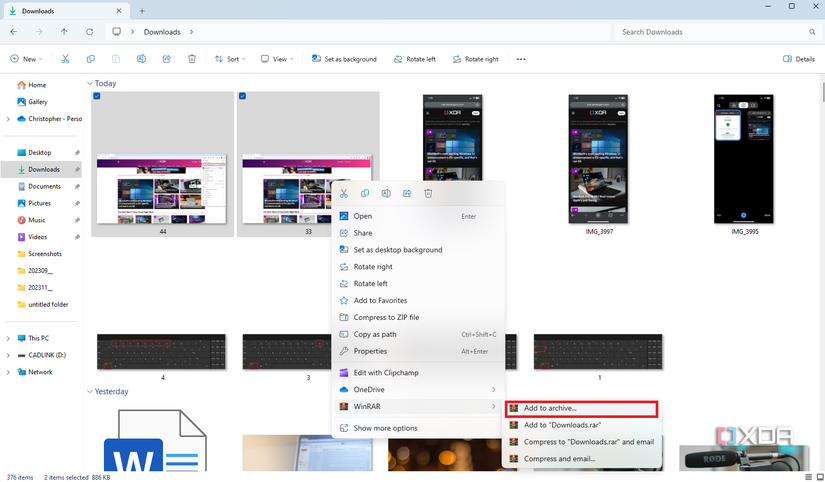Click Set as background button
Screen dimensions: 825x482
click(344, 59)
